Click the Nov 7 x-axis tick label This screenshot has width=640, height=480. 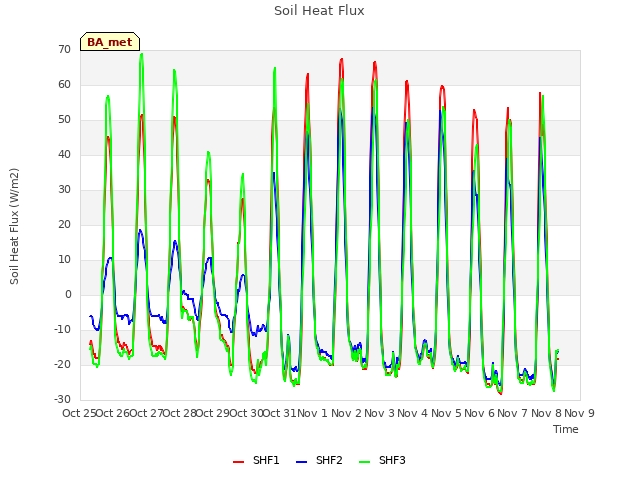click(x=513, y=413)
